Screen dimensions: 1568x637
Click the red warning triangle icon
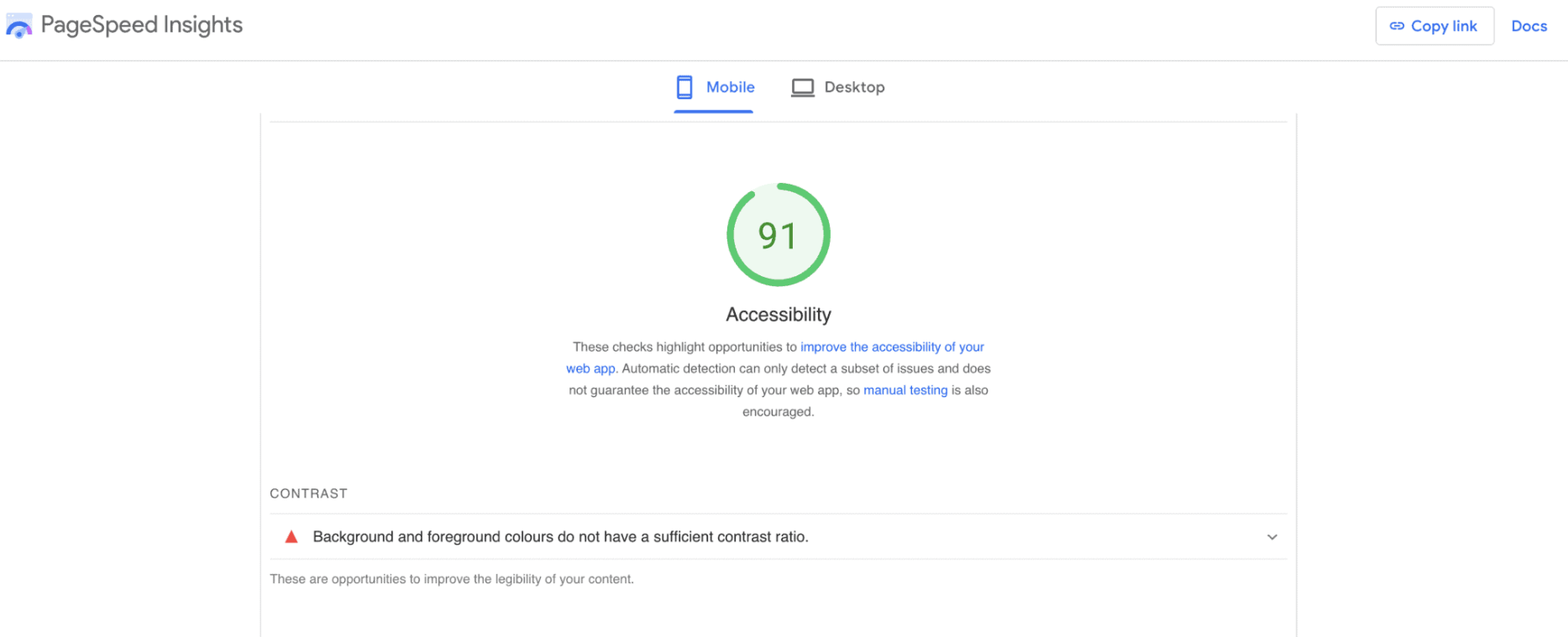pyautogui.click(x=291, y=537)
